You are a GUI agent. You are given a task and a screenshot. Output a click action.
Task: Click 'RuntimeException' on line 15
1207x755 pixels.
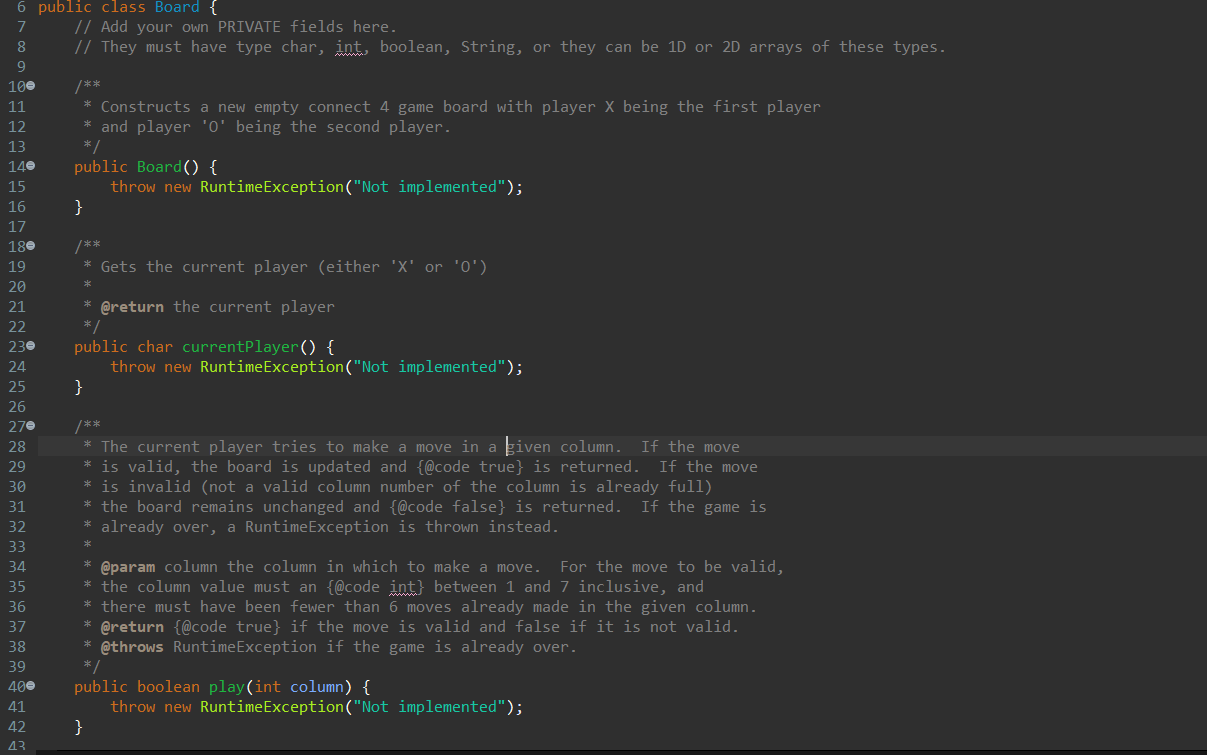[271, 187]
